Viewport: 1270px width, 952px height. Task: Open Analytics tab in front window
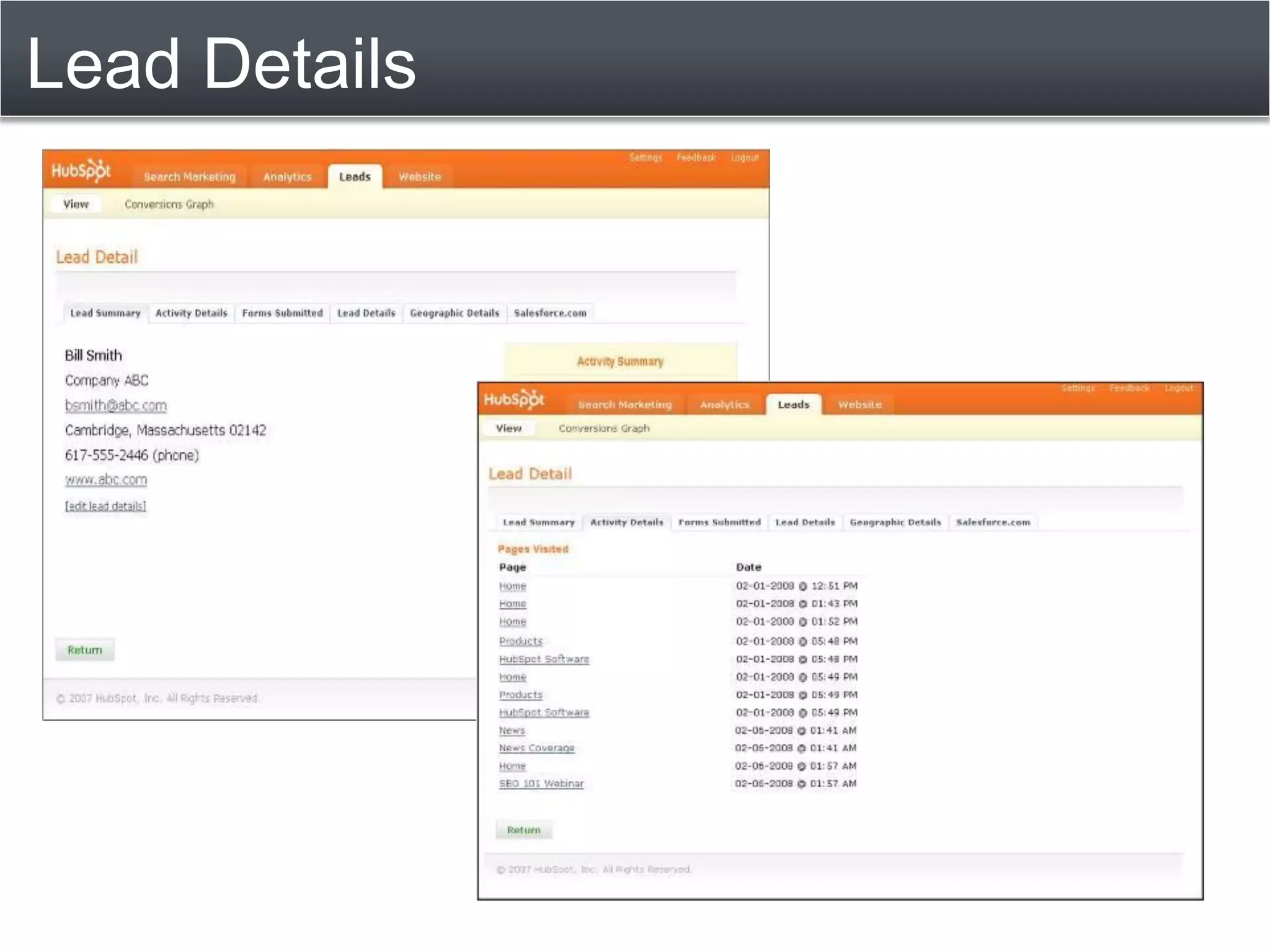[724, 405]
